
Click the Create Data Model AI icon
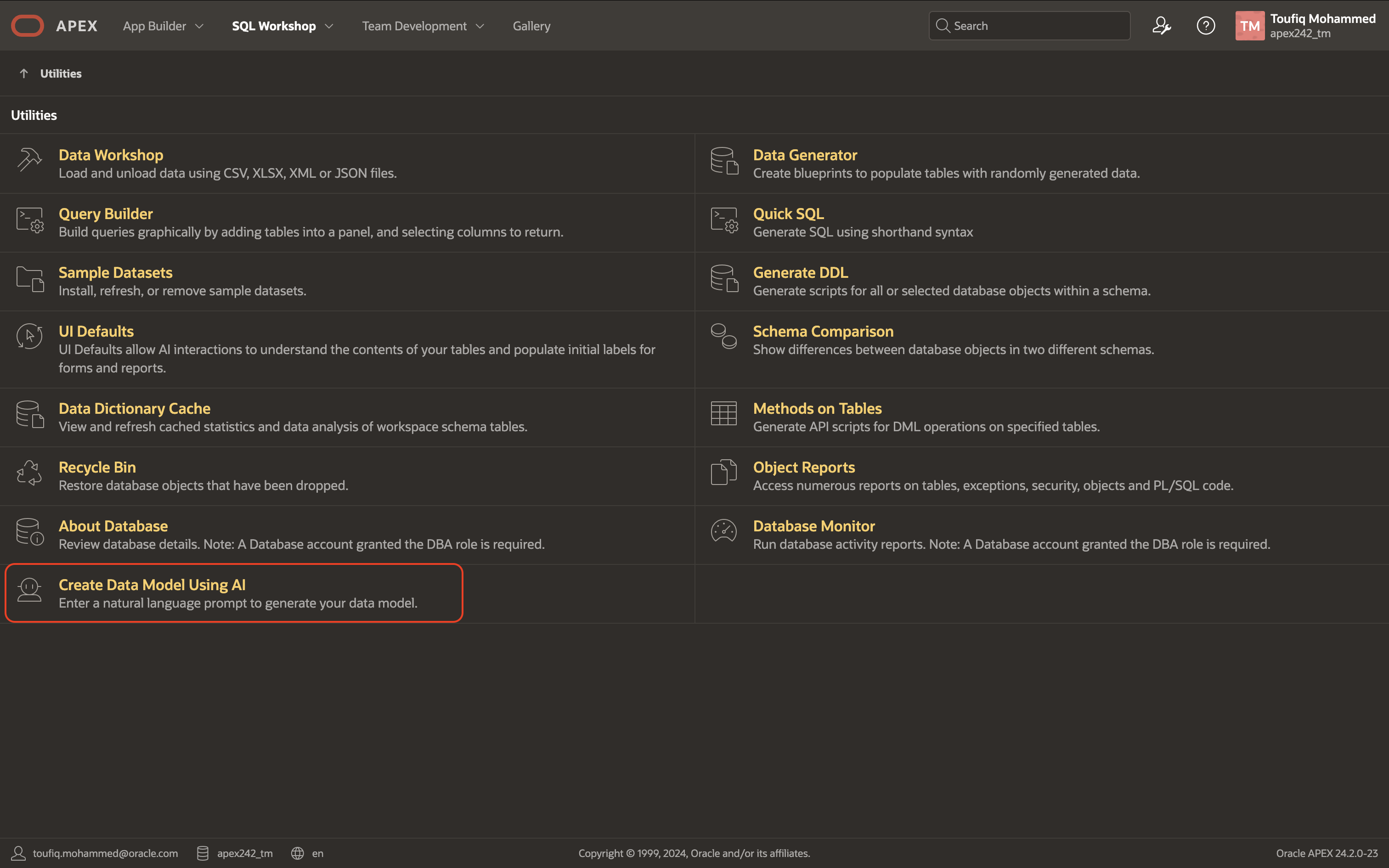[29, 590]
